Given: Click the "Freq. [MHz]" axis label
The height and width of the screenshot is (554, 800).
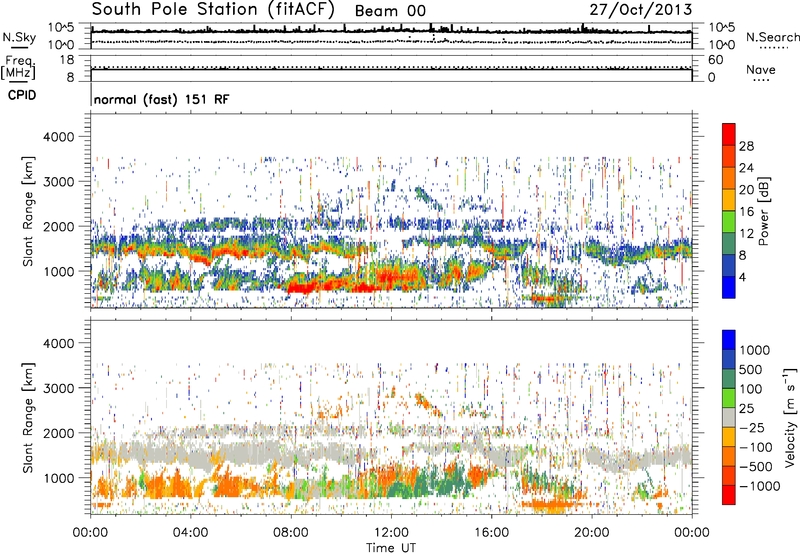Looking at the screenshot, I should 18,68.
